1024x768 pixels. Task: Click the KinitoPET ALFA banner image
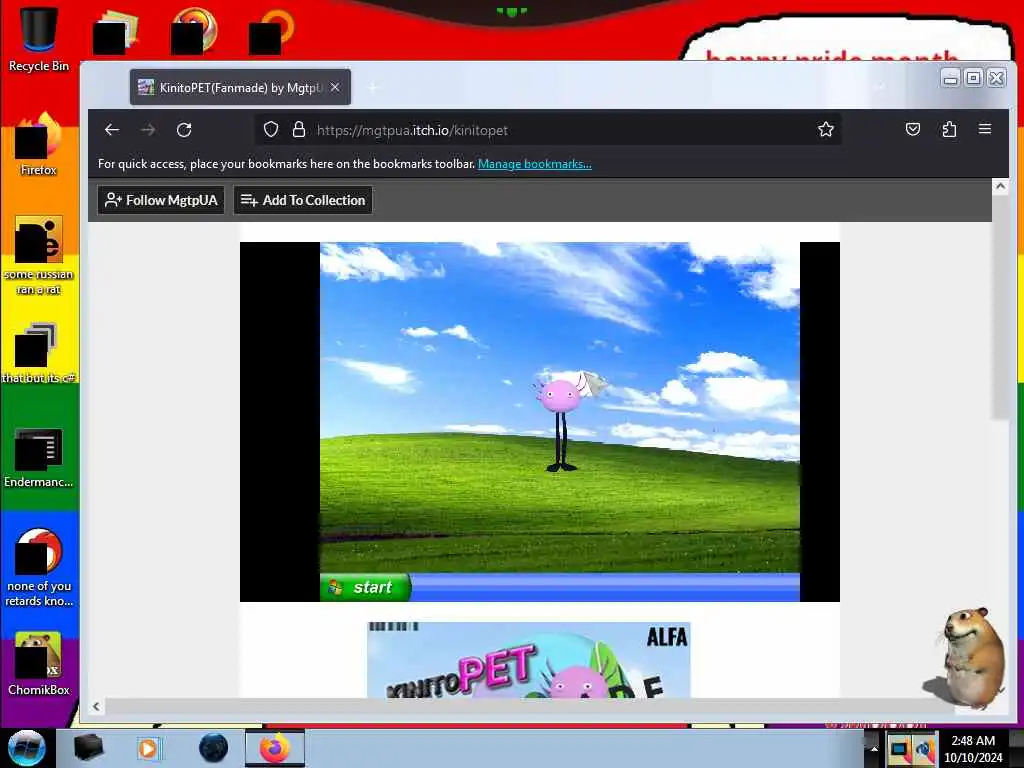528,660
